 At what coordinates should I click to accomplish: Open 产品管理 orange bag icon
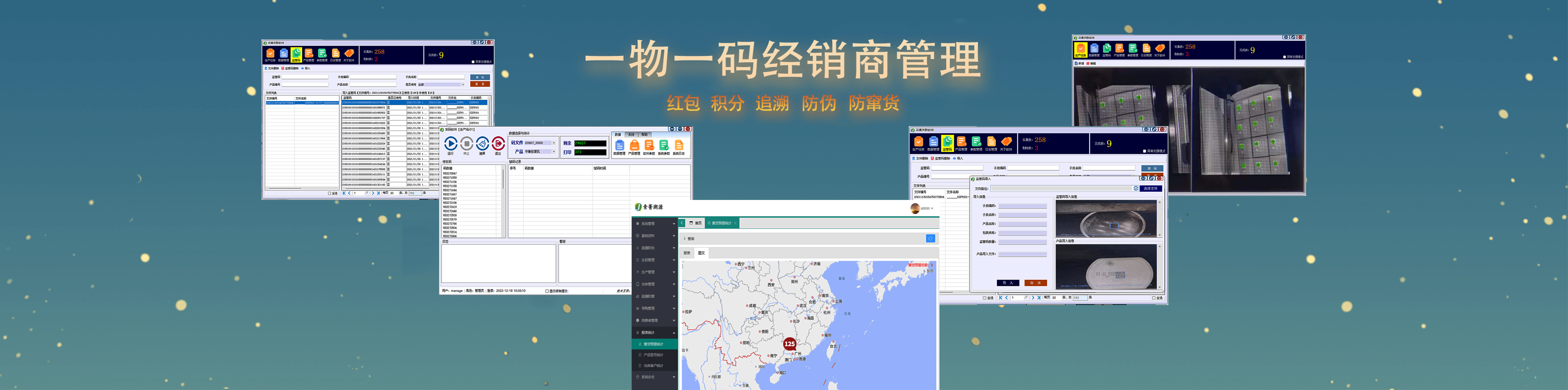point(634,146)
